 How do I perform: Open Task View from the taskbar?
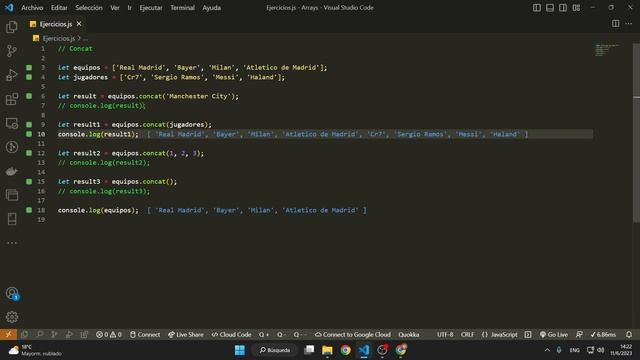click(309, 350)
